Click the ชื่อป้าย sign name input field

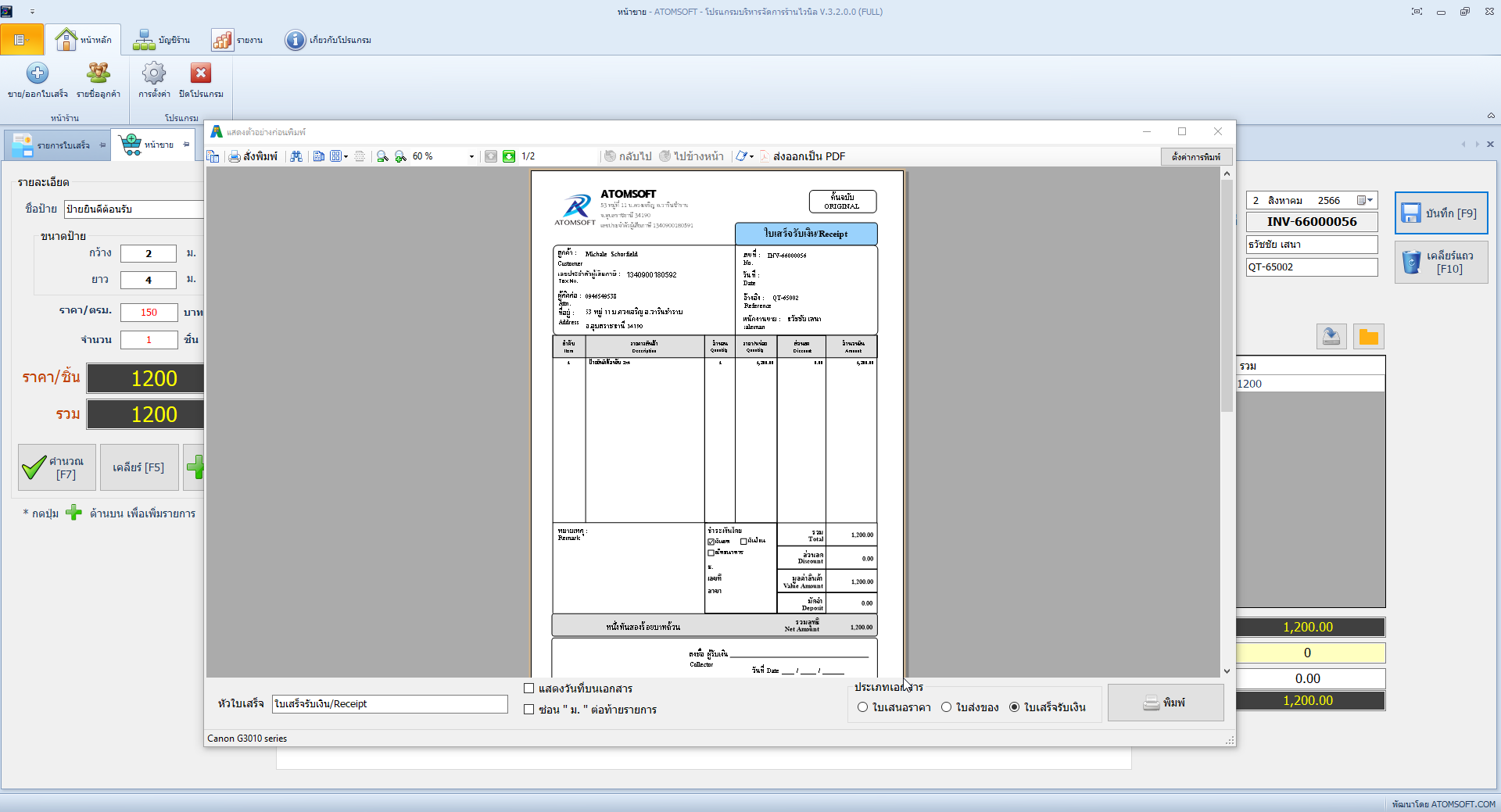pyautogui.click(x=134, y=209)
